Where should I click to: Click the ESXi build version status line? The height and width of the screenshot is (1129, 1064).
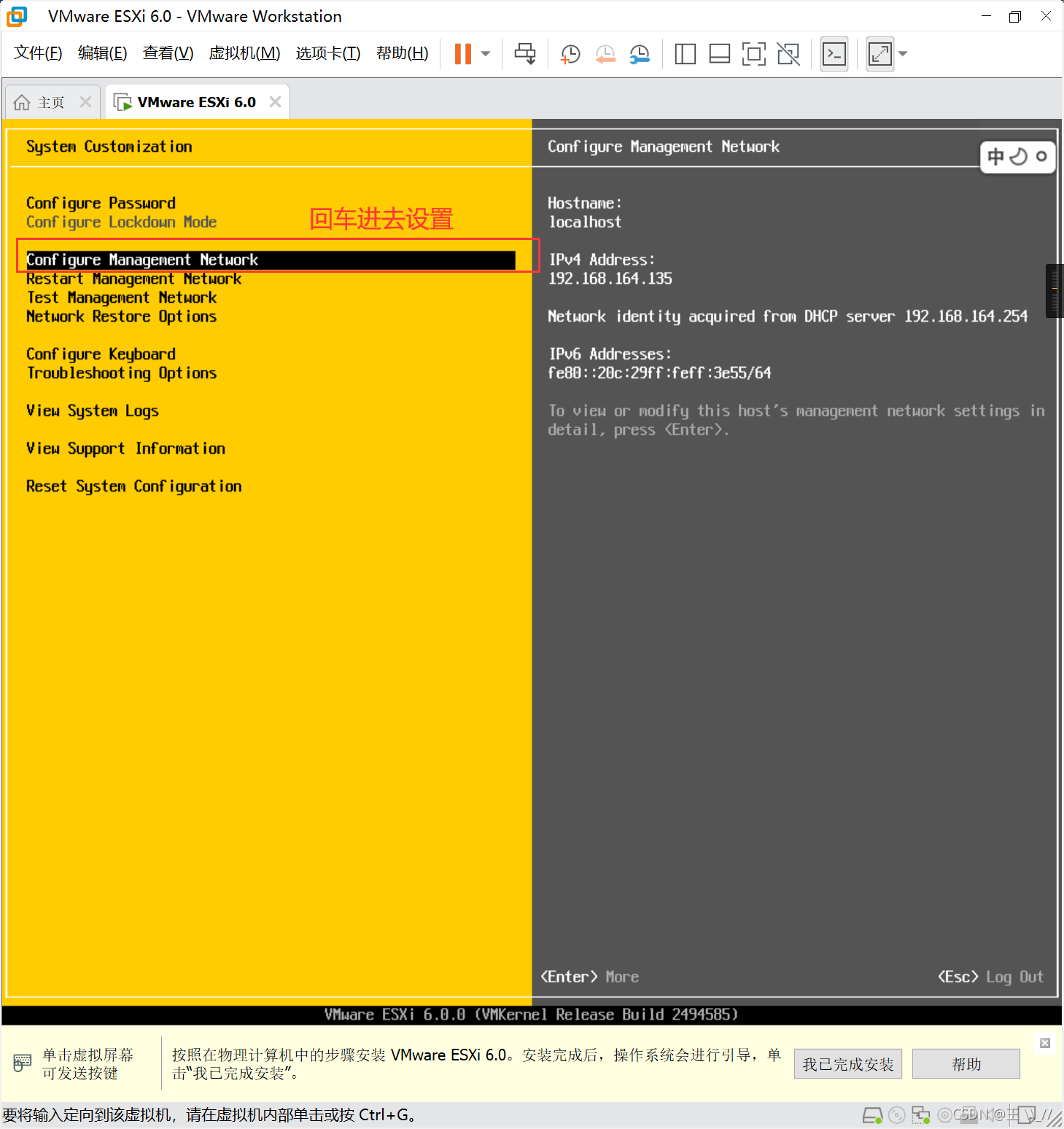[531, 1014]
